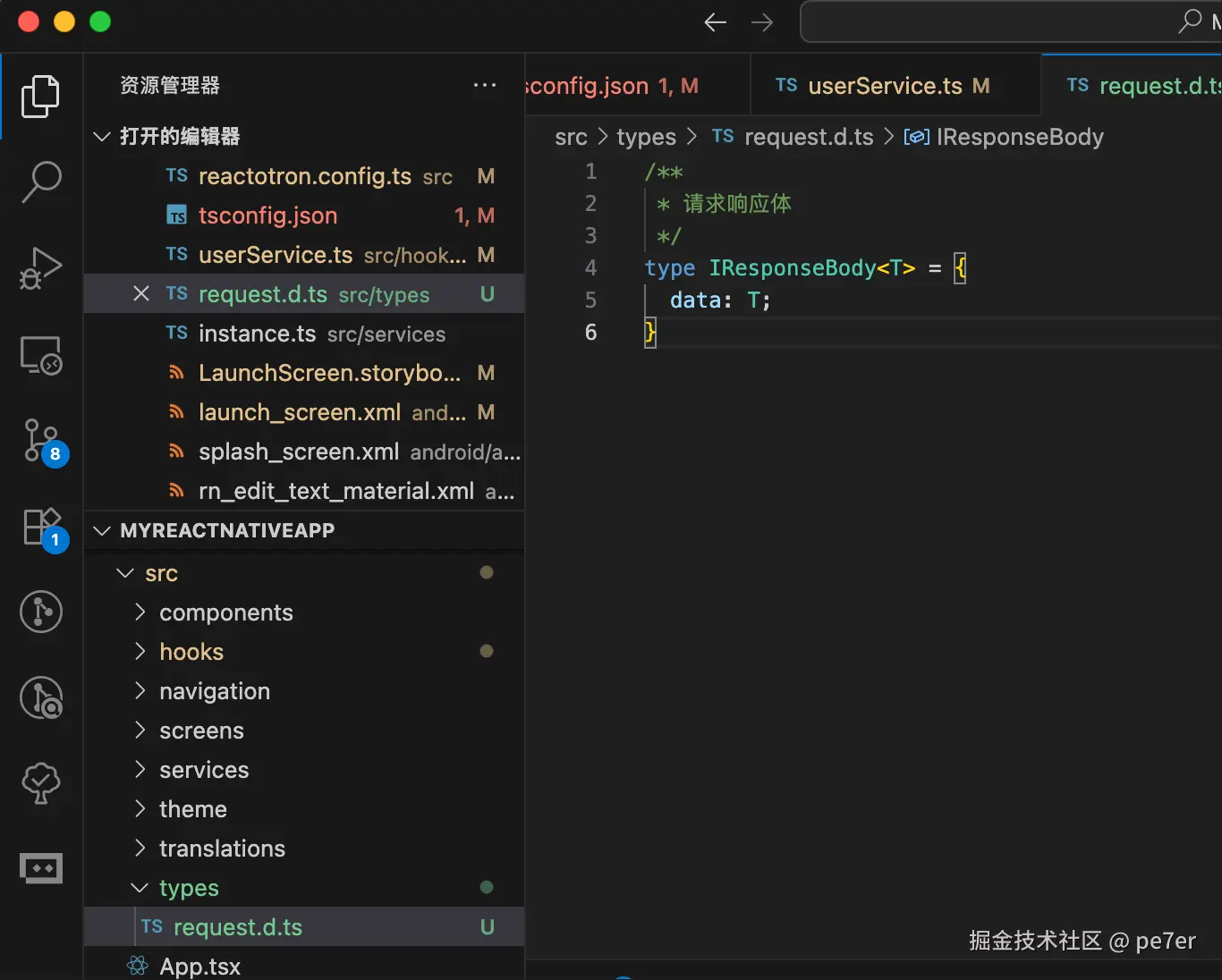The height and width of the screenshot is (980, 1222).
Task: Open Run and Debug view
Action: [x=40, y=268]
